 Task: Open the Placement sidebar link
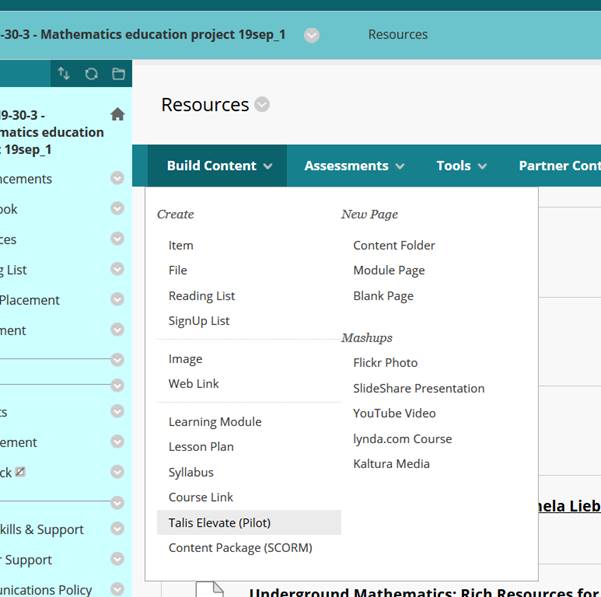(30, 300)
